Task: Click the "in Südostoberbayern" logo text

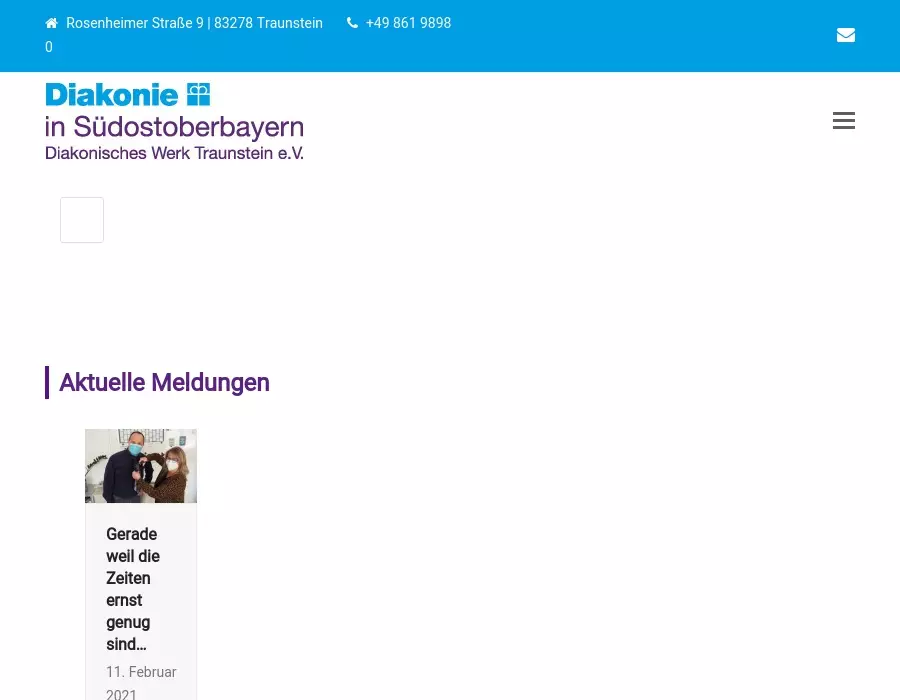Action: (174, 128)
